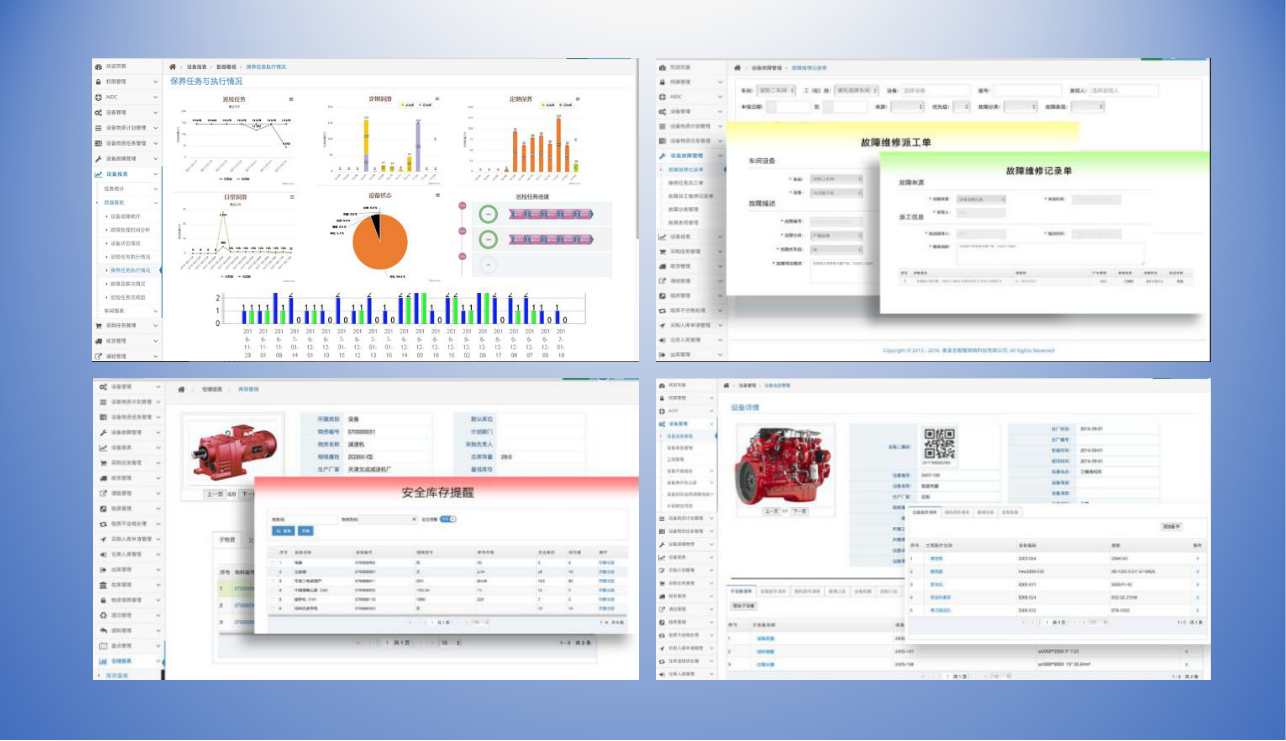1286x741 pixels.
Task: Check first row checkbox in 安全库存提醒 table
Action: click(x=273, y=563)
